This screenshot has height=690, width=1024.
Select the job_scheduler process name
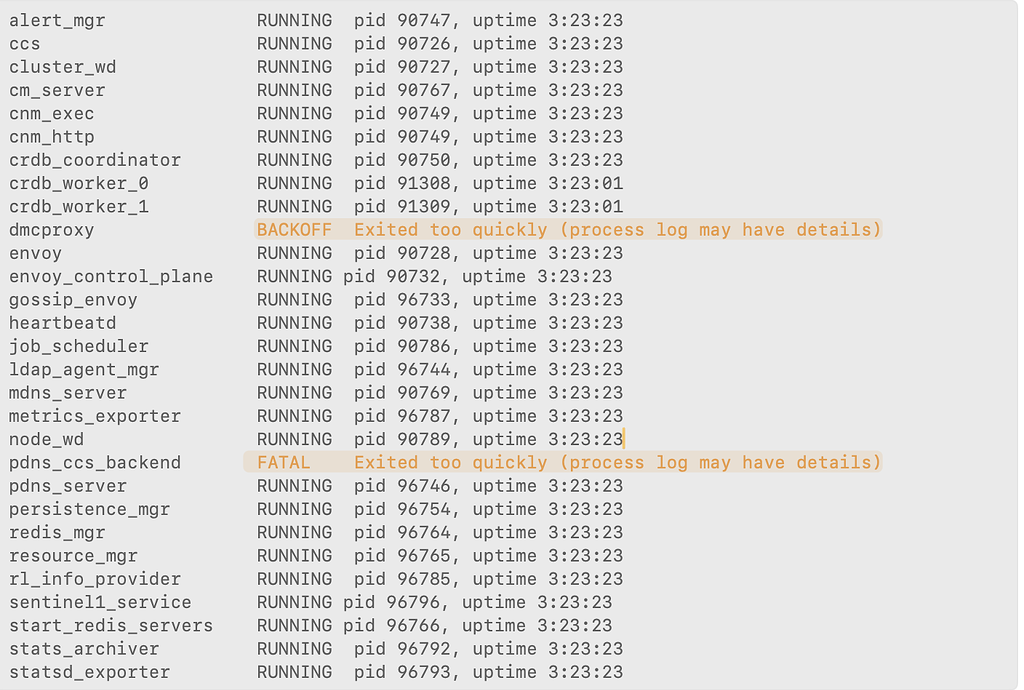[x=78, y=347]
